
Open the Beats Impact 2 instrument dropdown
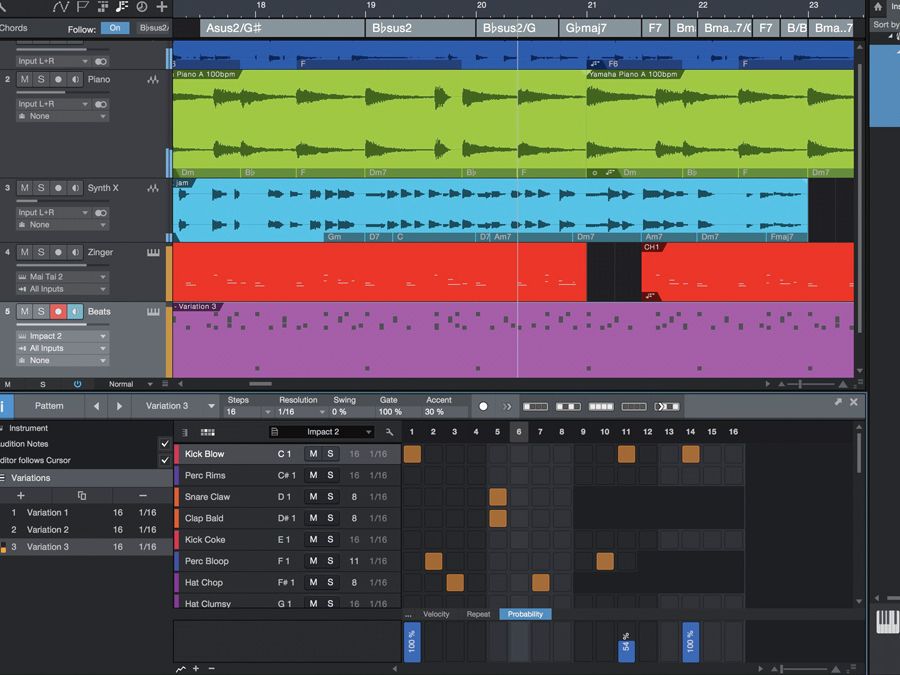62,336
